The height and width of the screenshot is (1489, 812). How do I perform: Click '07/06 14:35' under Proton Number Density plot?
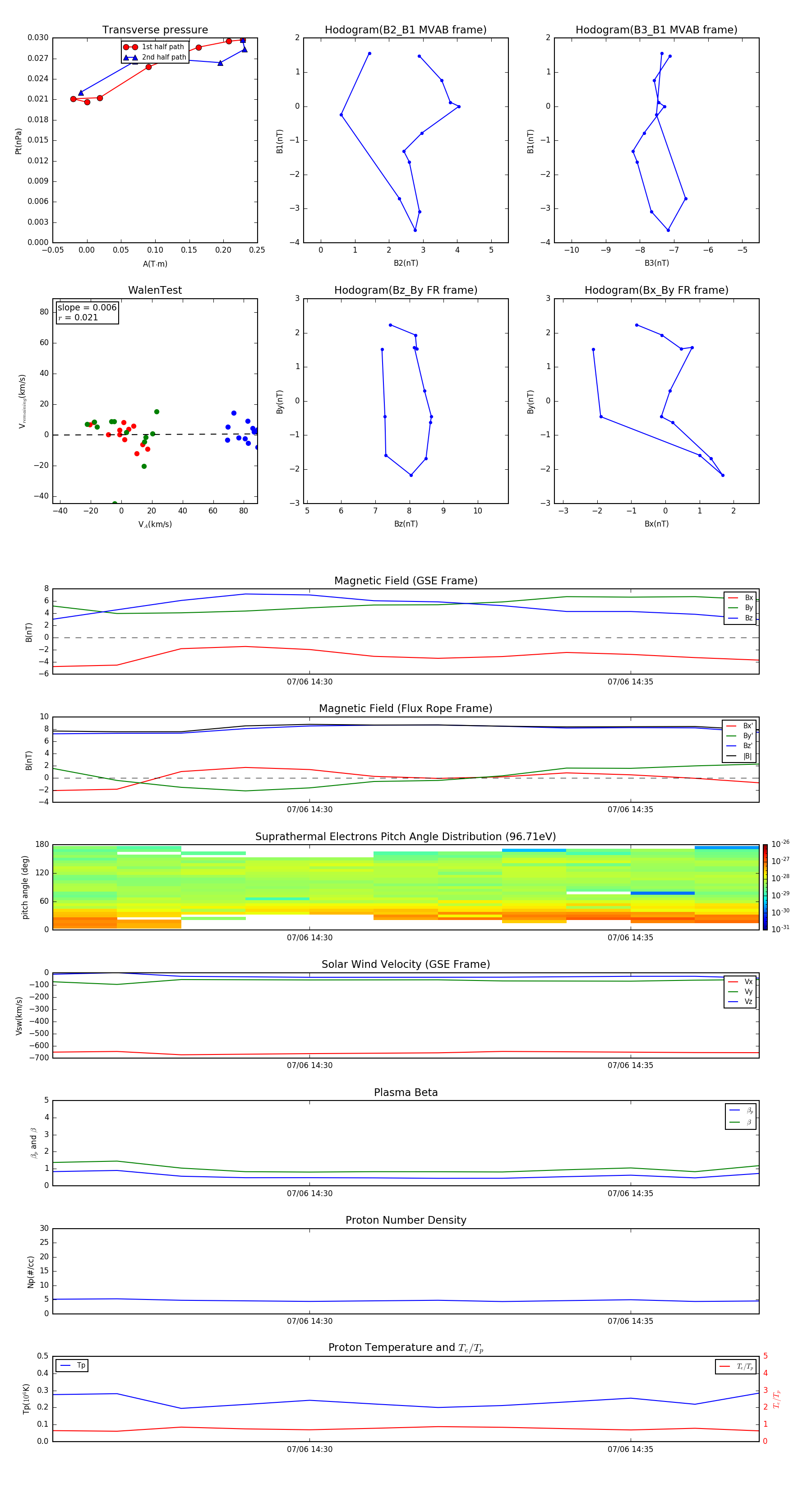click(631, 1321)
